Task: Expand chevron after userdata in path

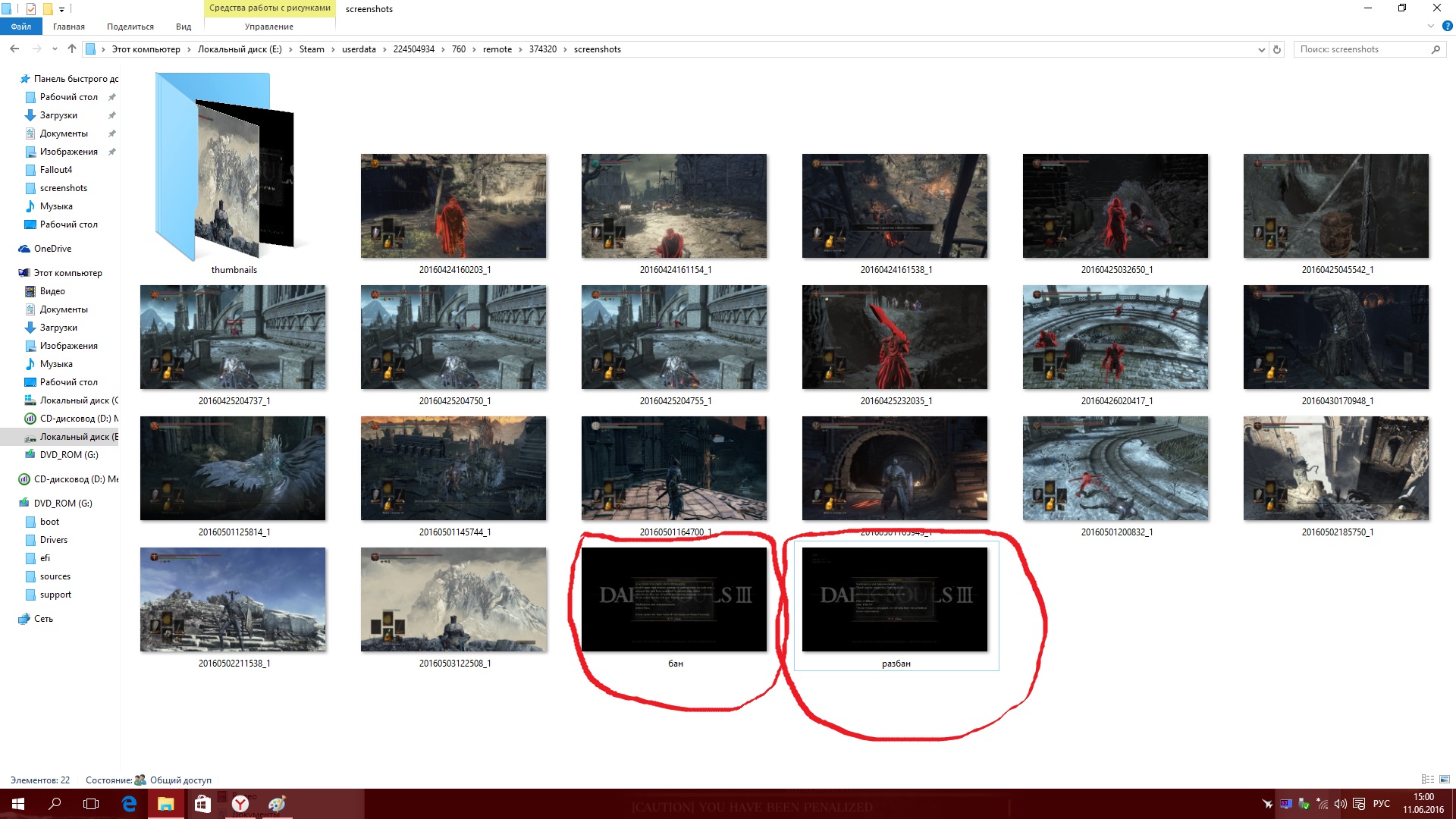Action: pos(384,49)
